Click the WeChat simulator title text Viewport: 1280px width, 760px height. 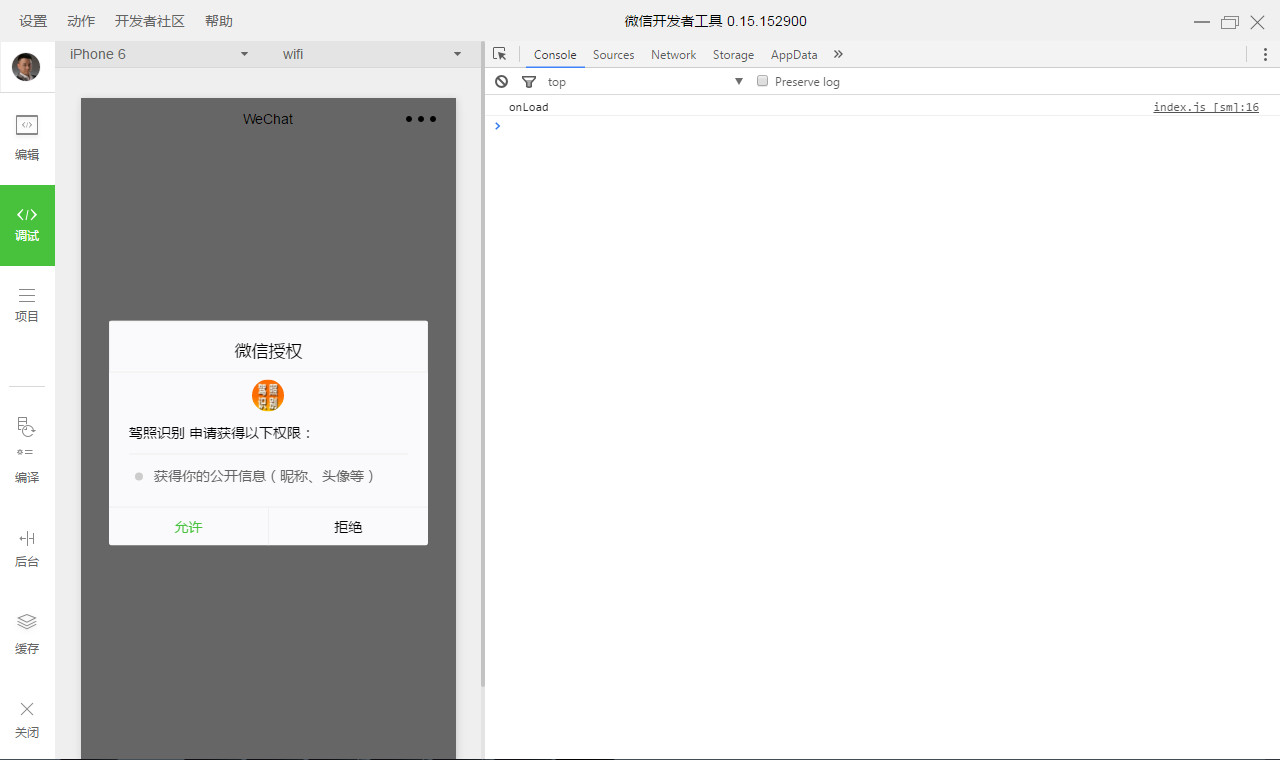coord(268,119)
